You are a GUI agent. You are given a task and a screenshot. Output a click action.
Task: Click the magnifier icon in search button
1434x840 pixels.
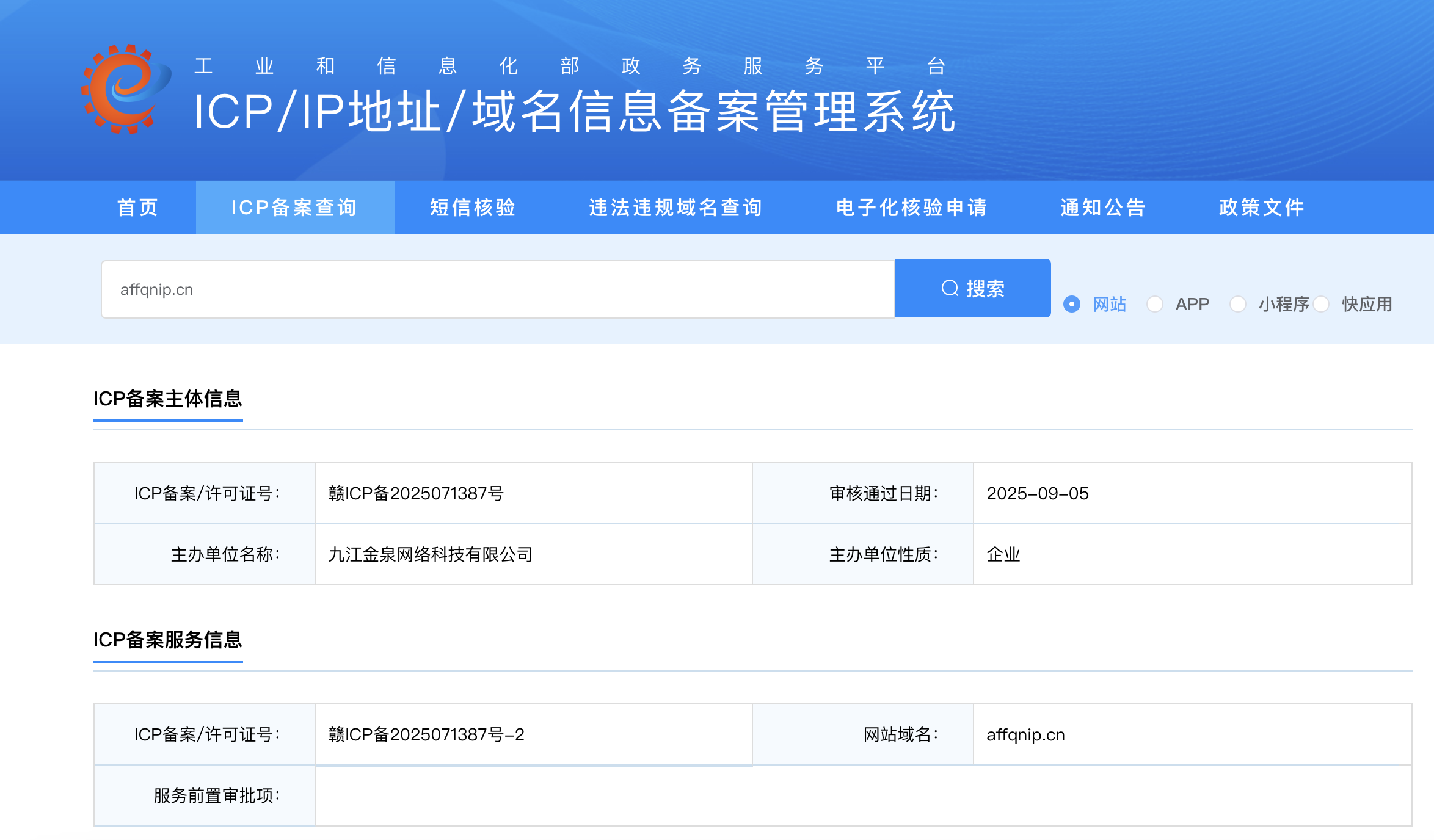950,288
